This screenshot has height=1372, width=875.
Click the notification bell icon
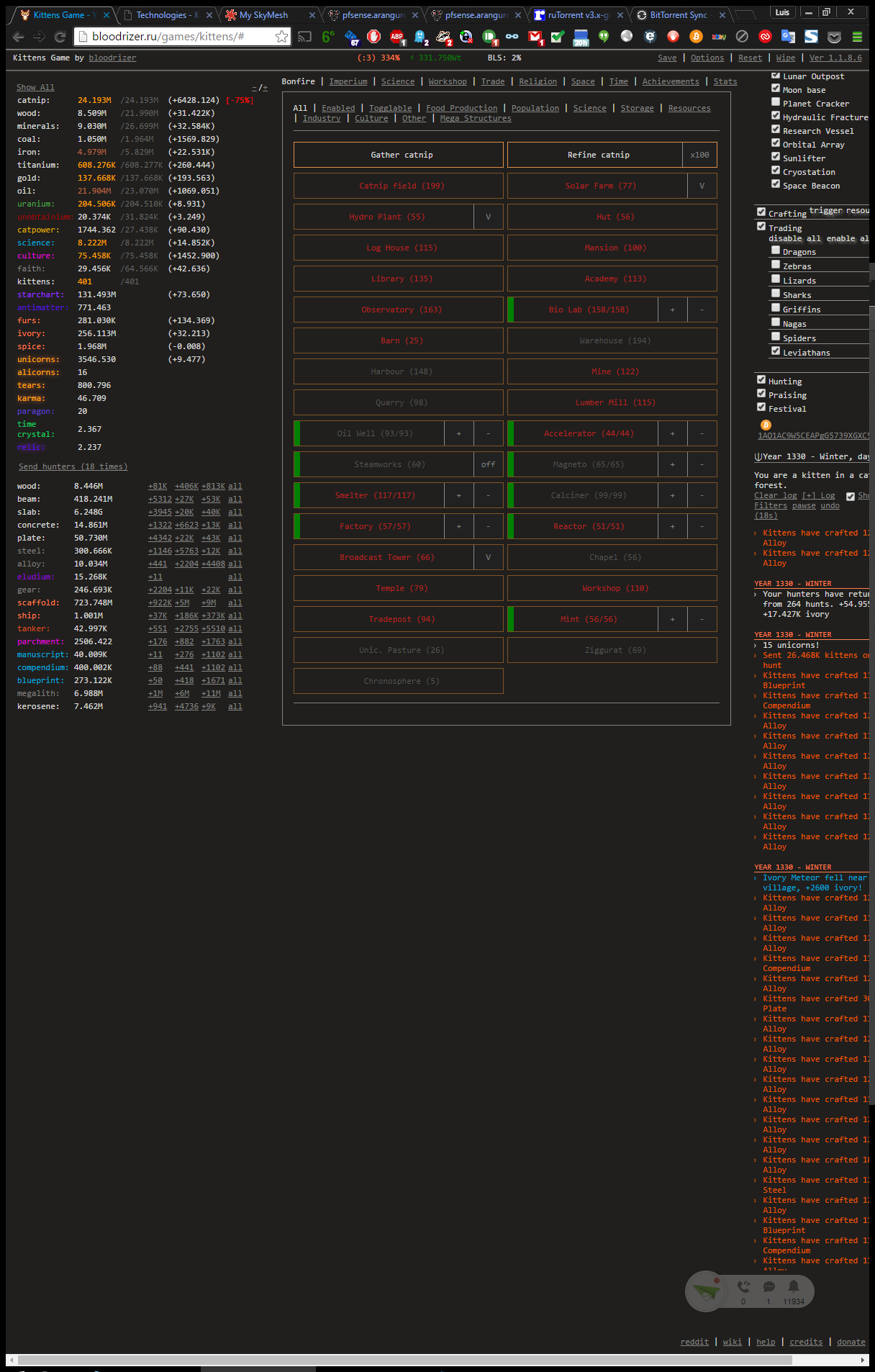(793, 1287)
